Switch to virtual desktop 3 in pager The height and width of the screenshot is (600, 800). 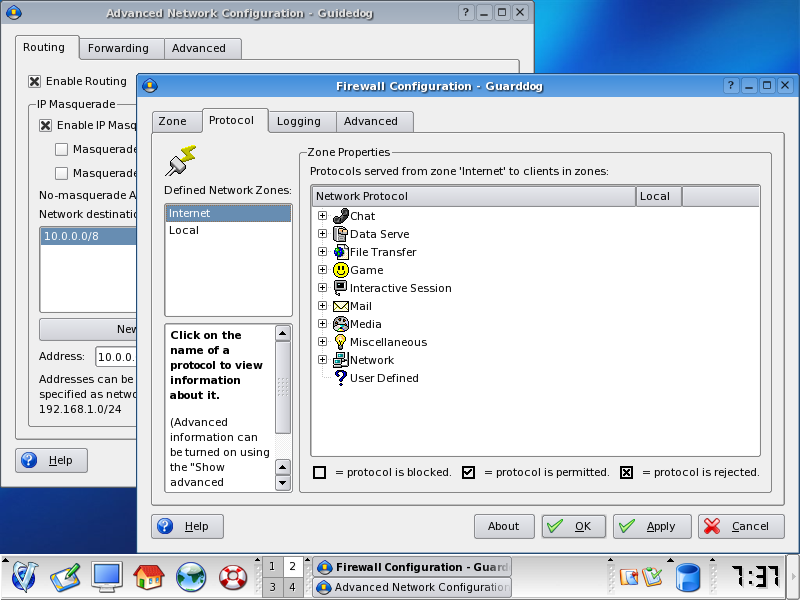click(271, 587)
